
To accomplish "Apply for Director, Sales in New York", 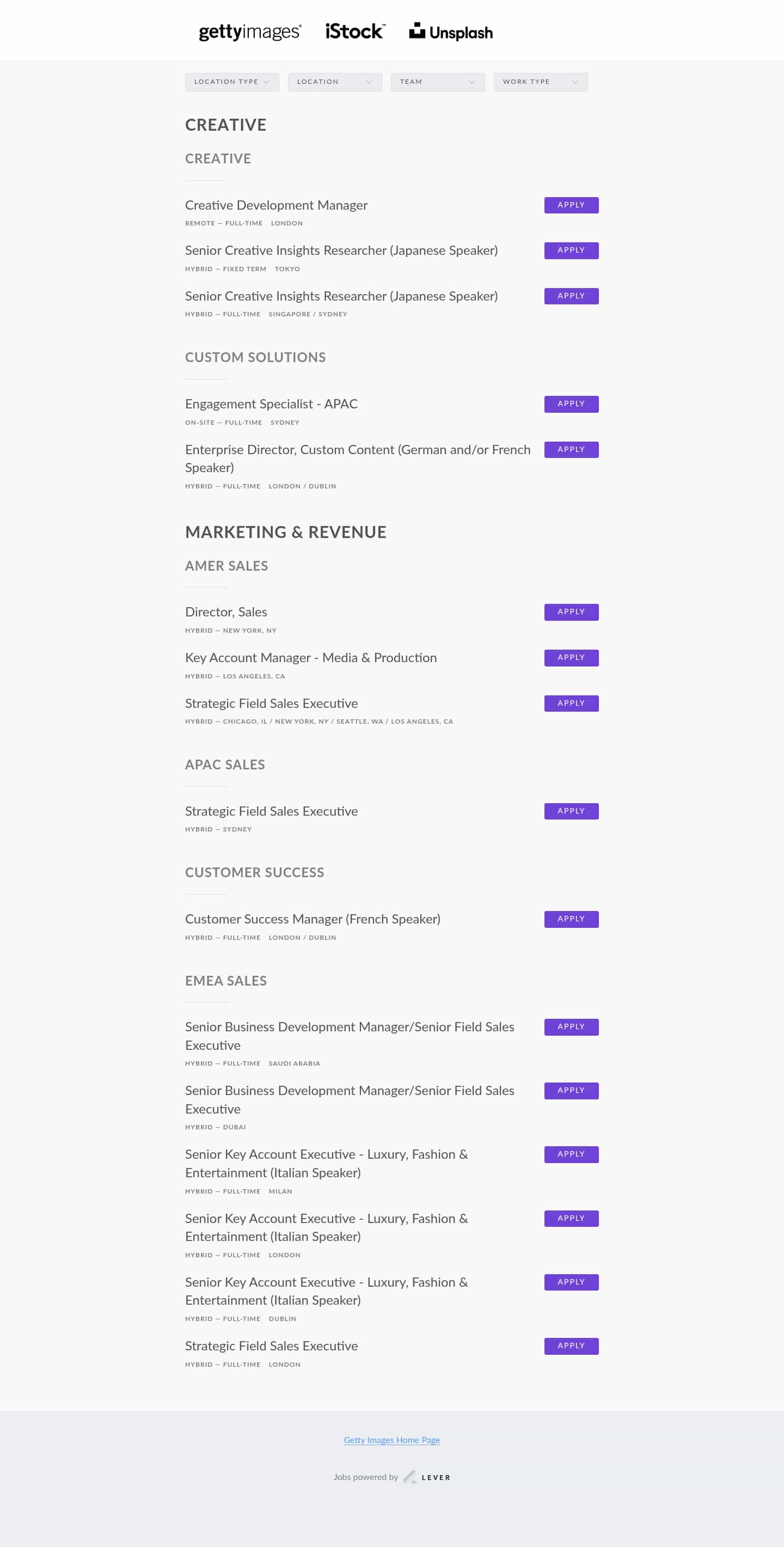I will 571,612.
